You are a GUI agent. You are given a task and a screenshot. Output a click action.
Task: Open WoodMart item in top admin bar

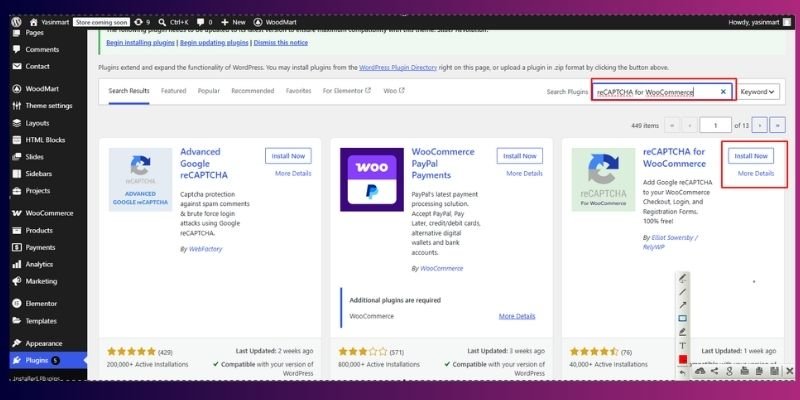(x=275, y=22)
